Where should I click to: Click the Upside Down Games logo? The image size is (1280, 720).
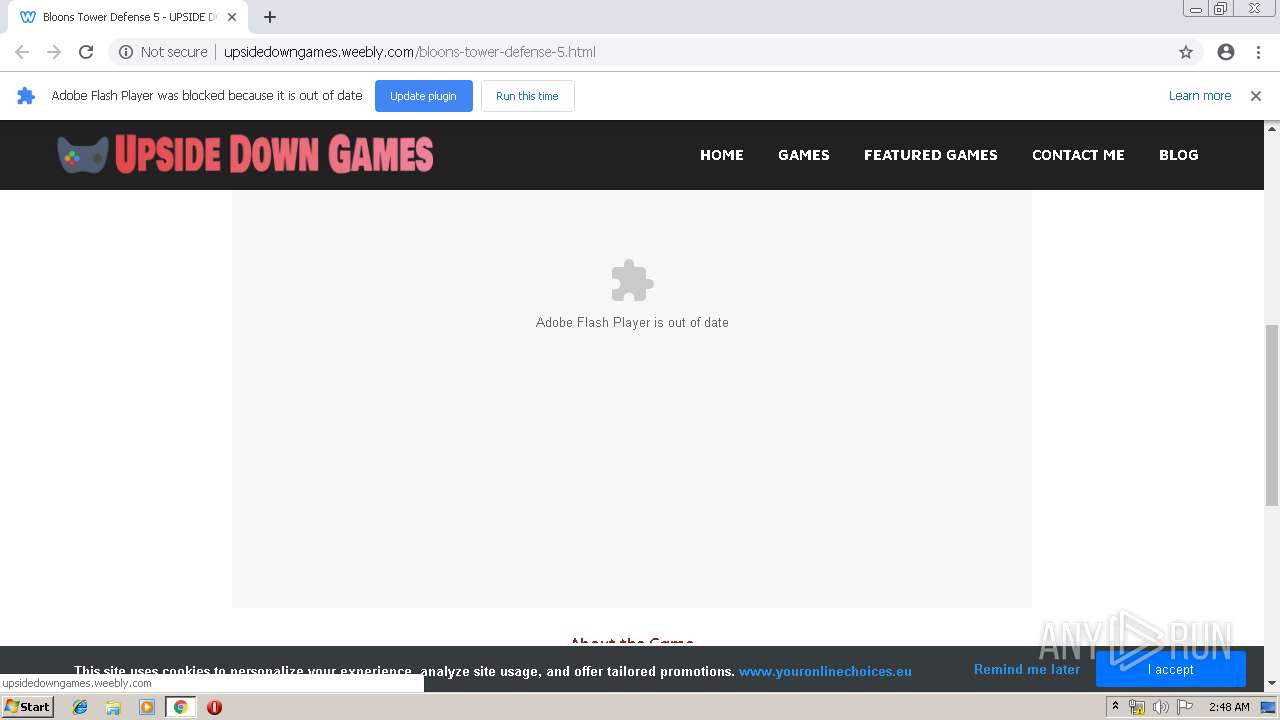245,155
